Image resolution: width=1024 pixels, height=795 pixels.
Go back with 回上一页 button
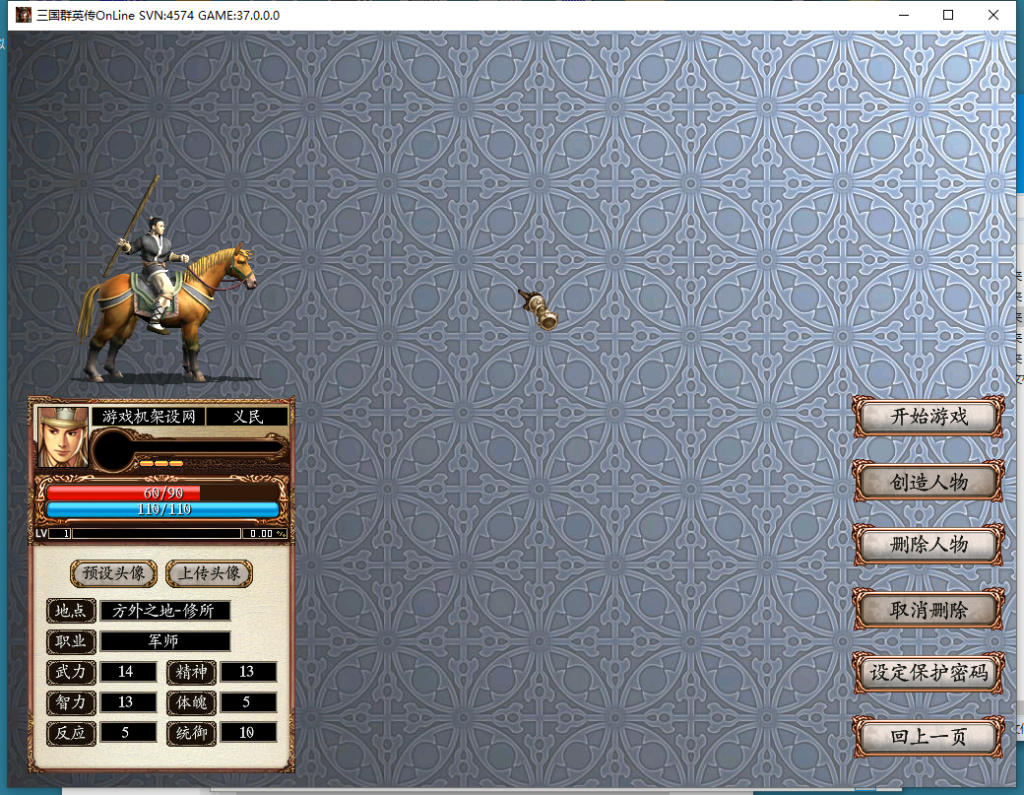(928, 736)
